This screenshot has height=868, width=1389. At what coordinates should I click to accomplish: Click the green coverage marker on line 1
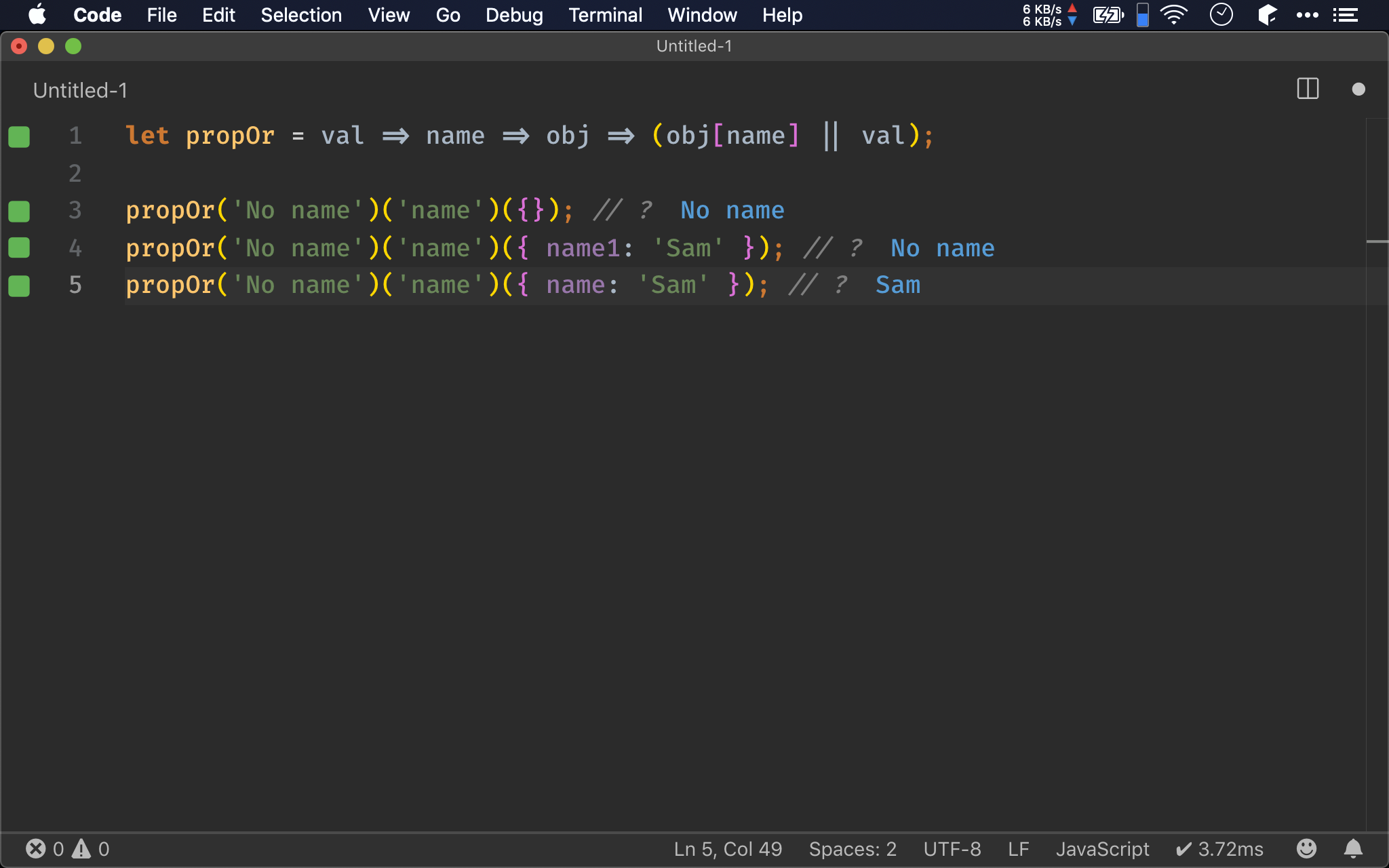click(19, 136)
